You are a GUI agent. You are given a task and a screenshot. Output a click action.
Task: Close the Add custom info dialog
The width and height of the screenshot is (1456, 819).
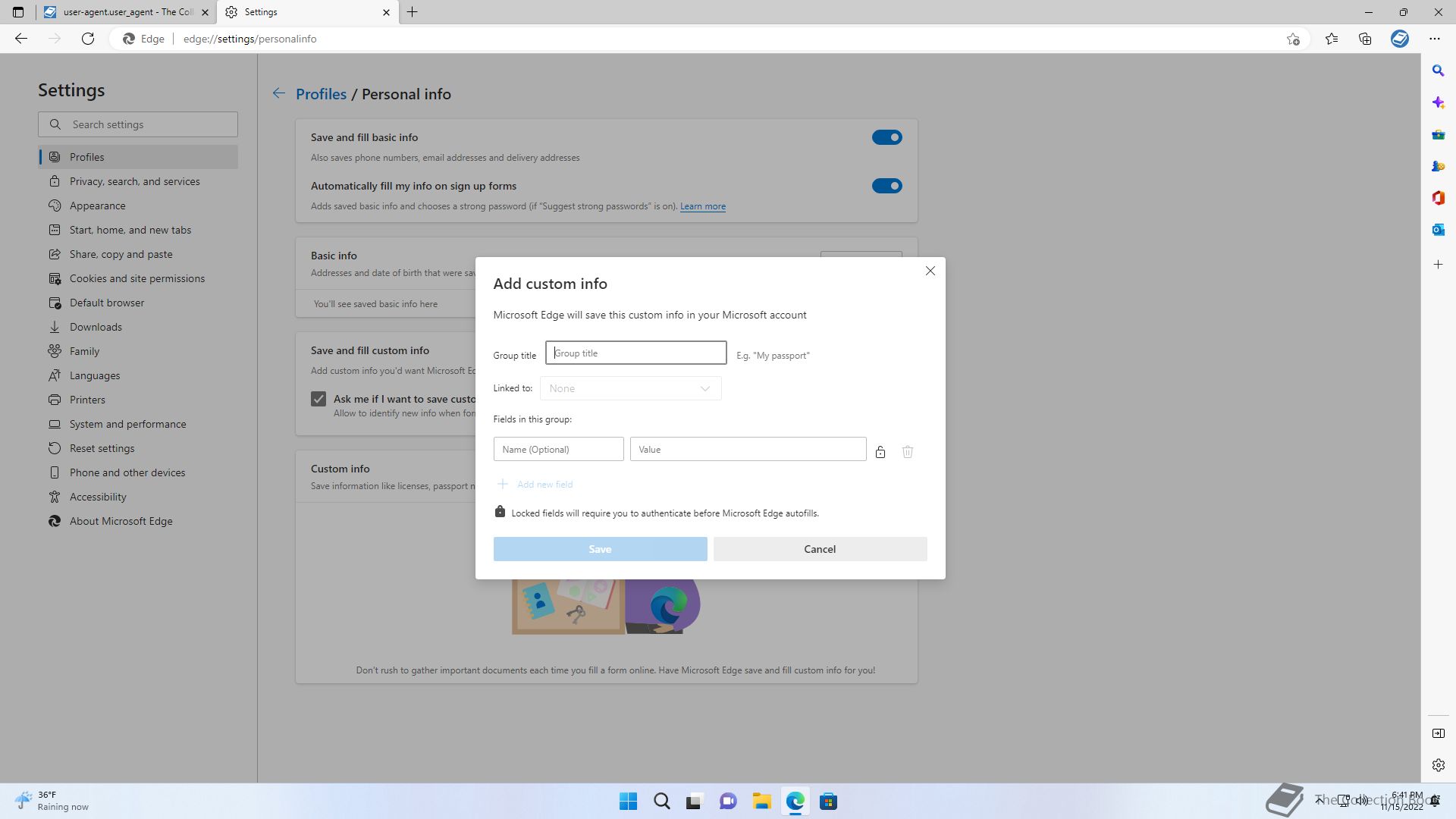(930, 271)
